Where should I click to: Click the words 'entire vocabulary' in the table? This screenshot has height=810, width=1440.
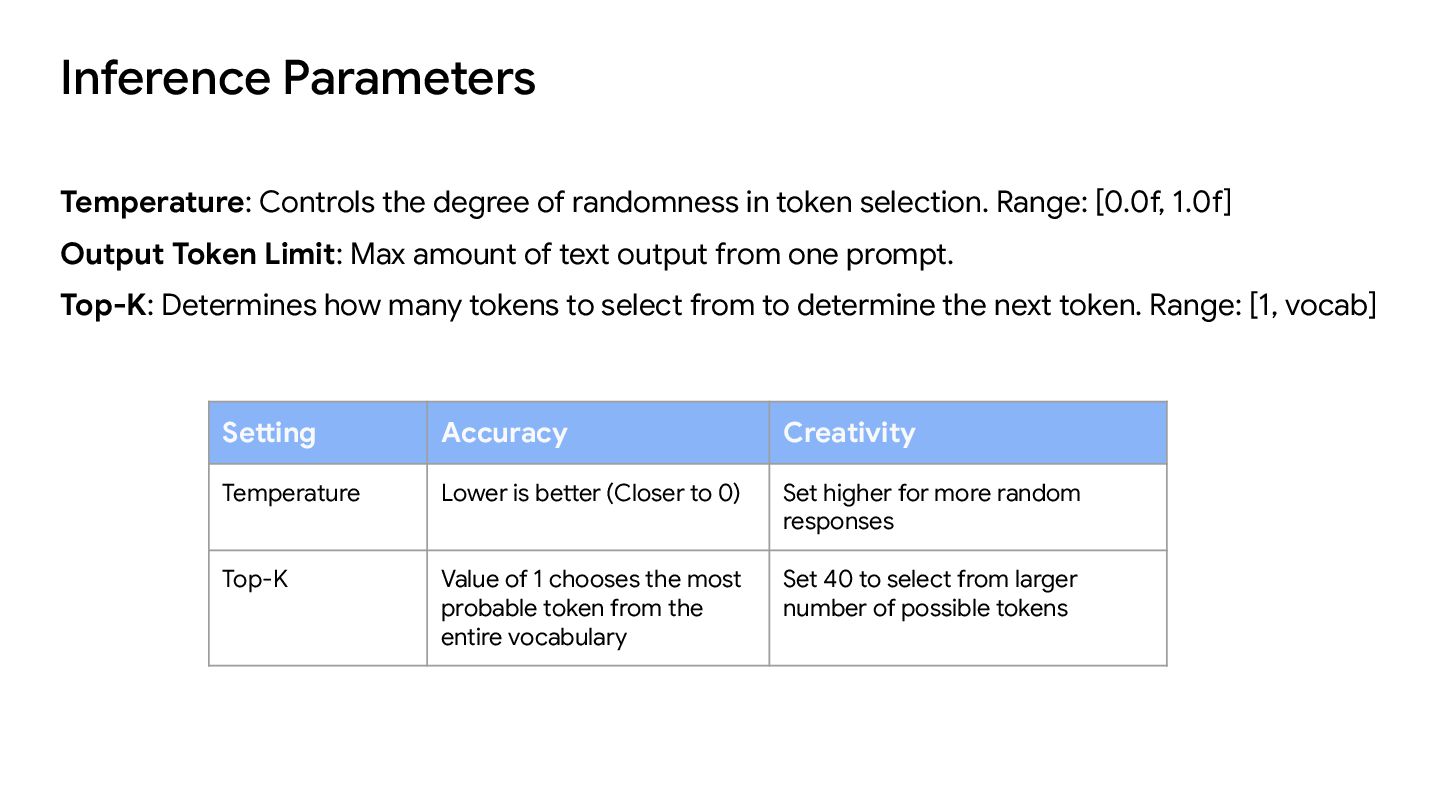pos(534,637)
